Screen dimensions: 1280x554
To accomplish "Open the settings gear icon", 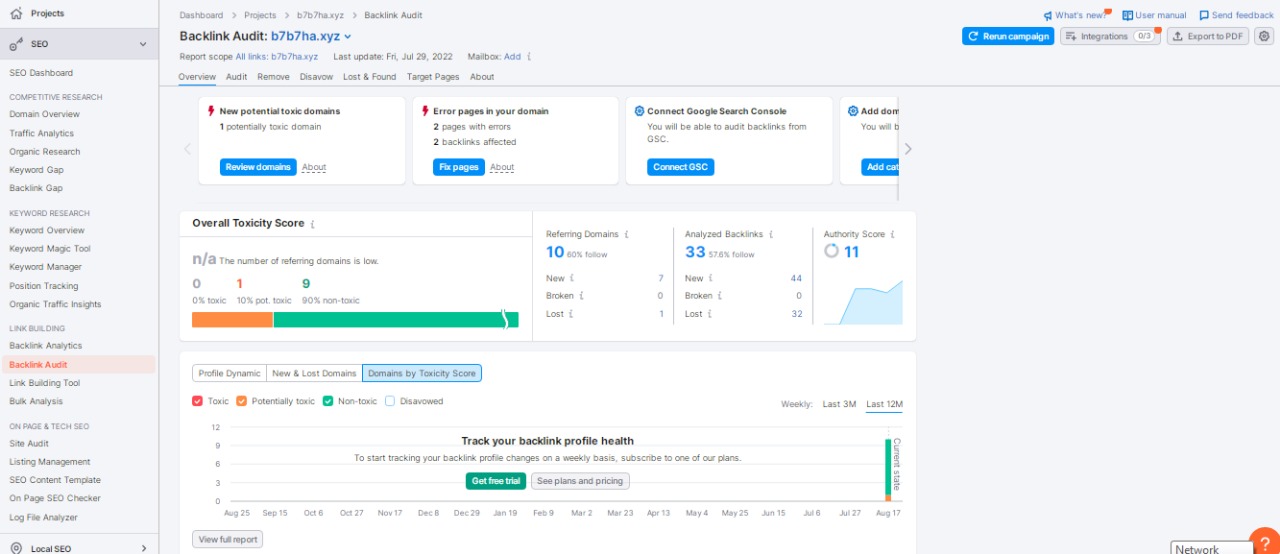I will (1264, 36).
